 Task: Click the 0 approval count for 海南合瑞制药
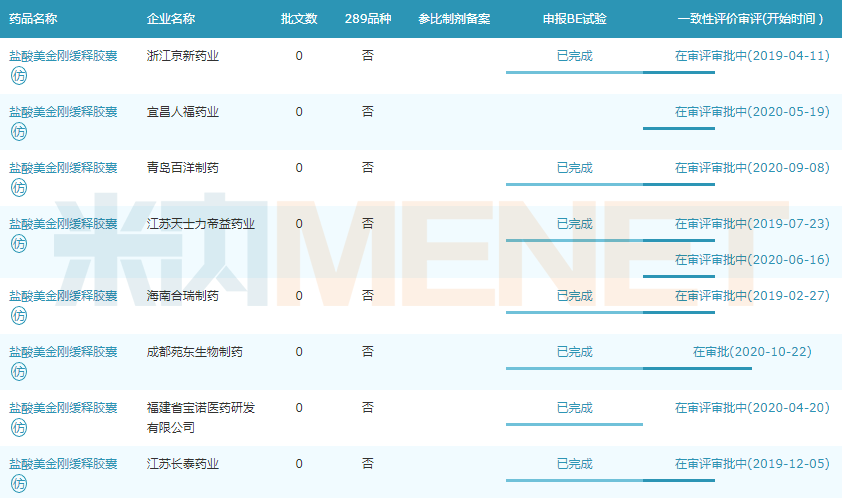[299, 295]
